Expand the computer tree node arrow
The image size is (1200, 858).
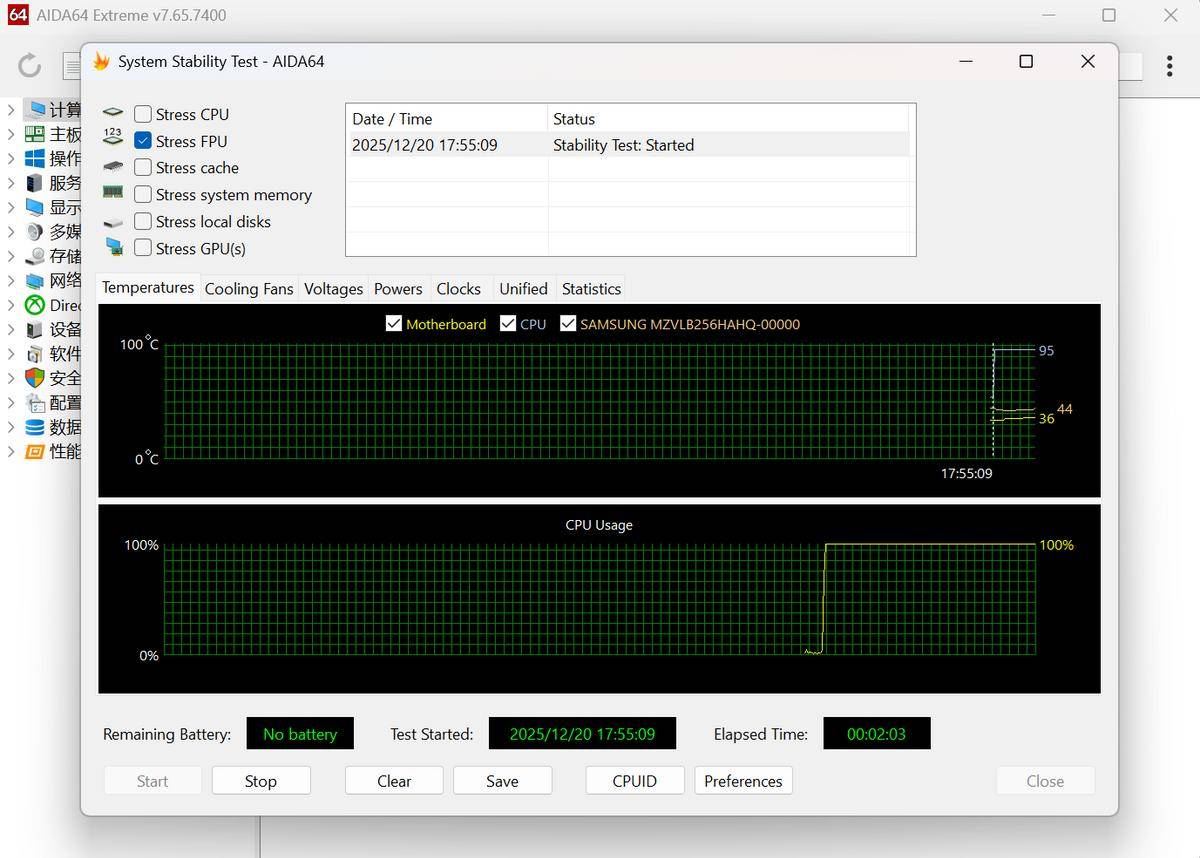click(11, 109)
